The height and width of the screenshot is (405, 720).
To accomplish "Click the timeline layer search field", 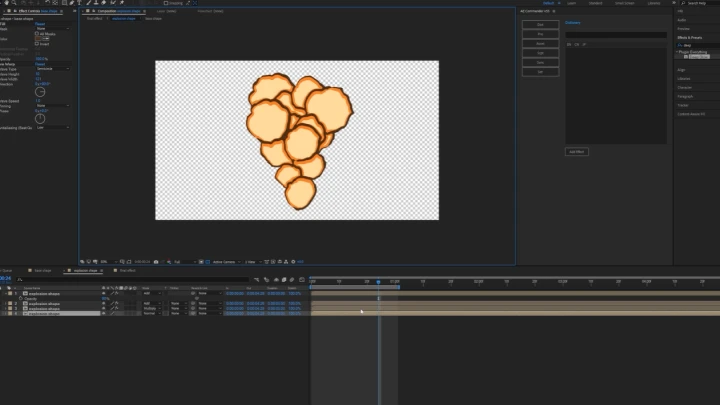I will pyautogui.click(x=132, y=279).
